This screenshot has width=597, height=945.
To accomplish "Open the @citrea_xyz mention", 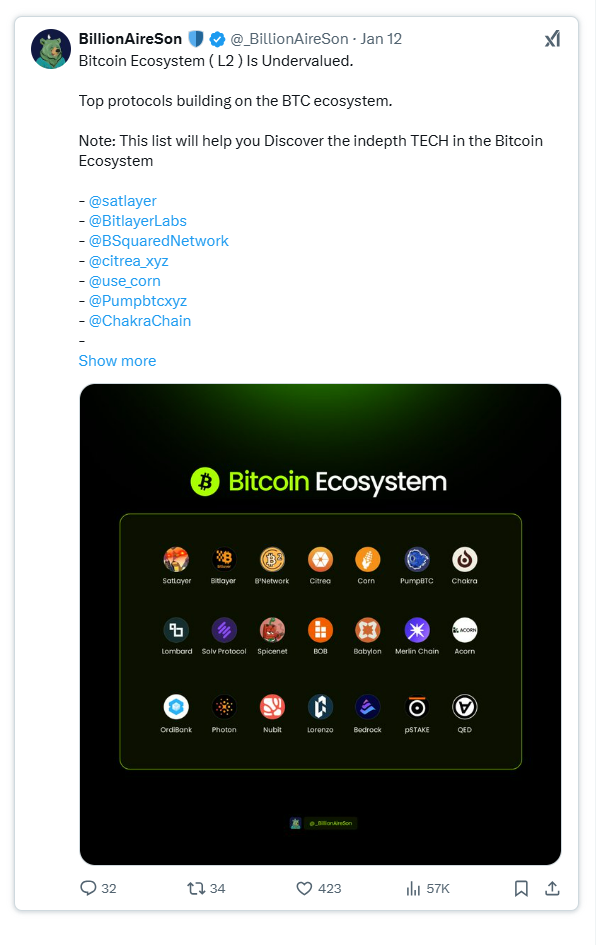I will [129, 261].
